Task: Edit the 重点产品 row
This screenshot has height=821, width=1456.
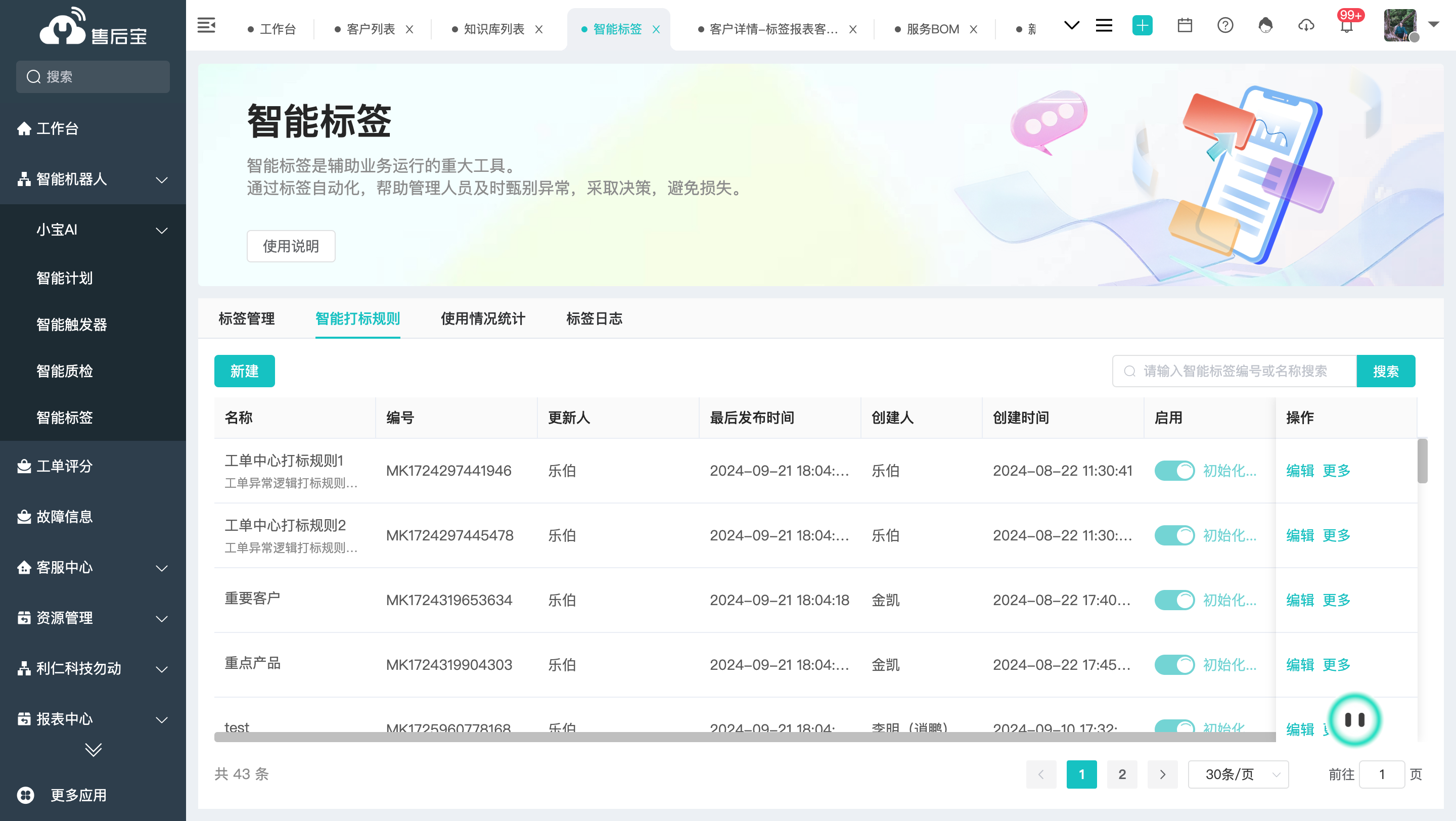Action: click(x=1300, y=664)
